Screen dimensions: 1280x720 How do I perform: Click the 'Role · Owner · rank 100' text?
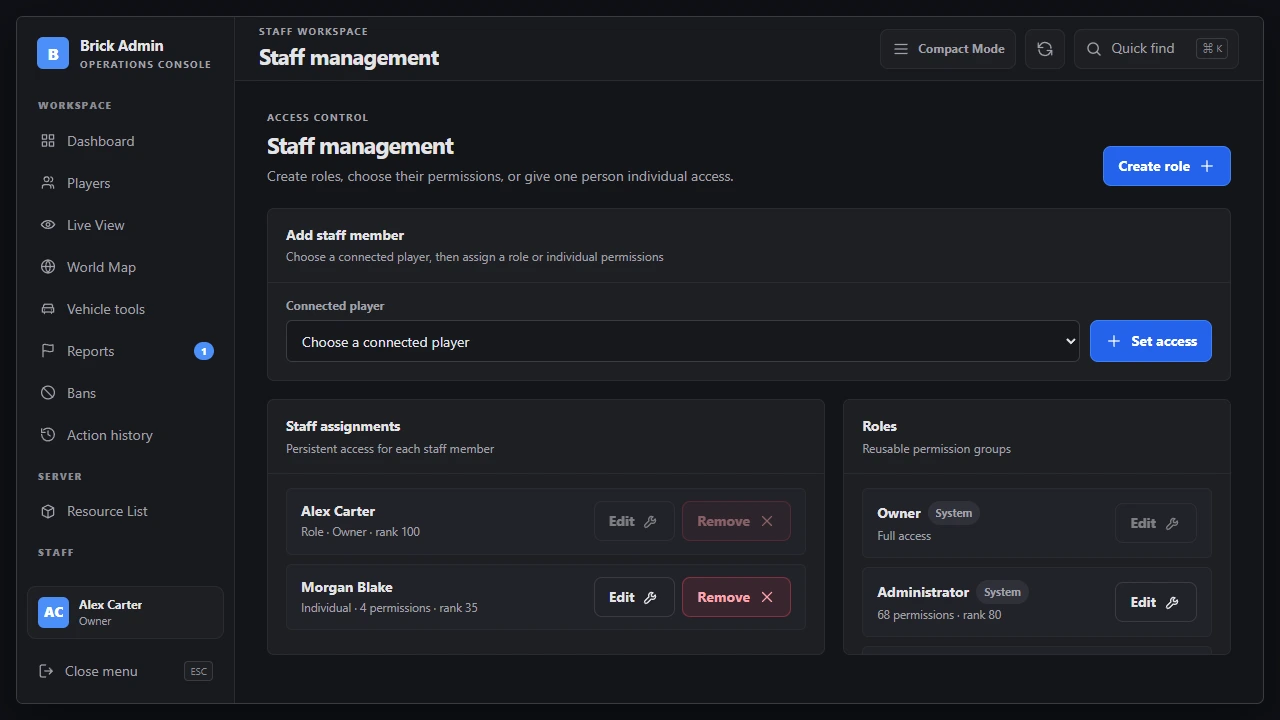[360, 532]
